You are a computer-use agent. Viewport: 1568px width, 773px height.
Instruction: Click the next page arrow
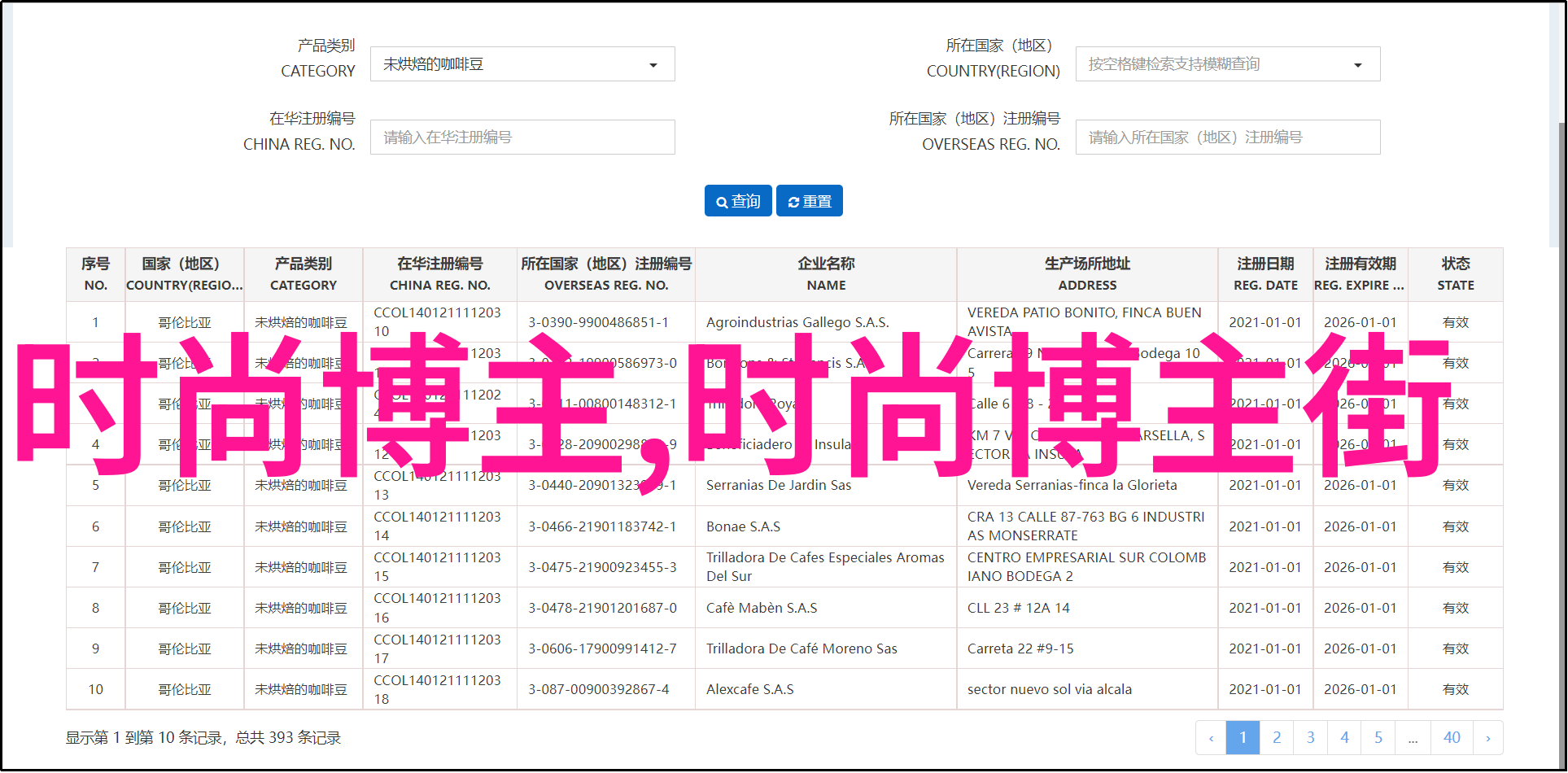pyautogui.click(x=1488, y=738)
